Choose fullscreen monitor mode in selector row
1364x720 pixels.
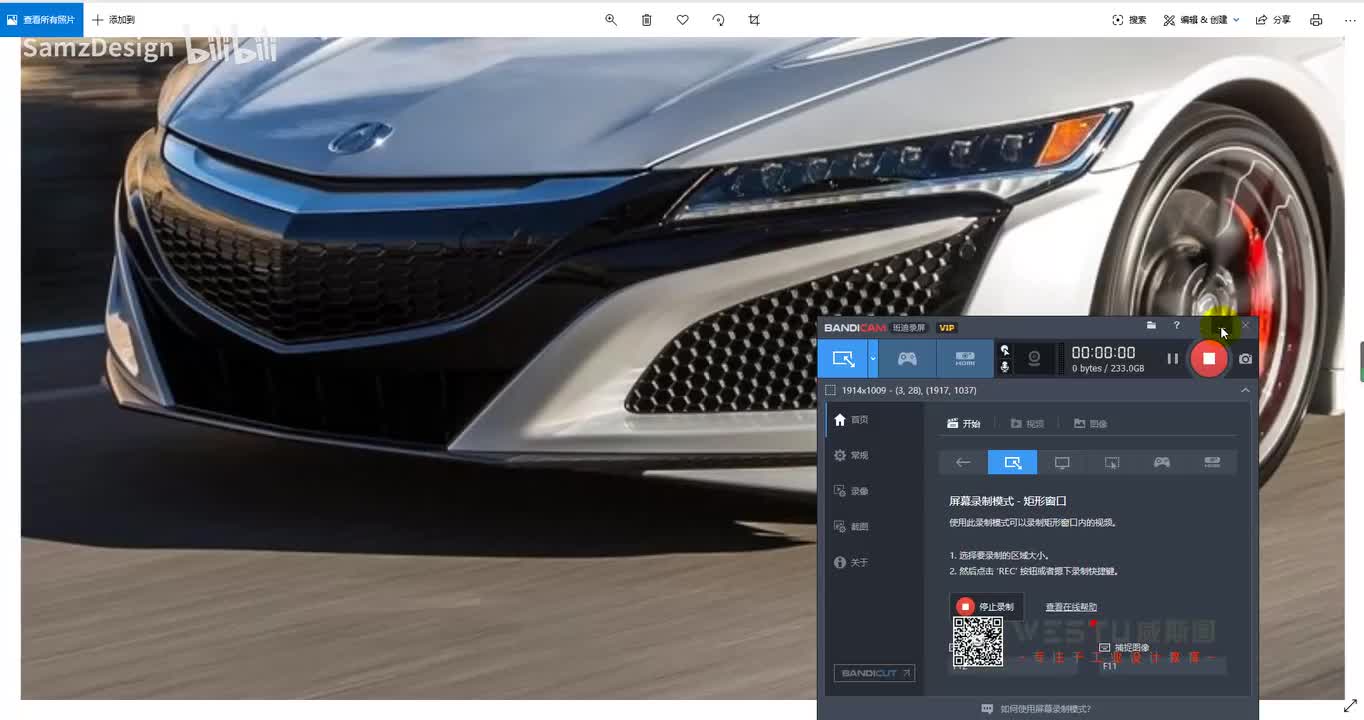pyautogui.click(x=1062, y=462)
